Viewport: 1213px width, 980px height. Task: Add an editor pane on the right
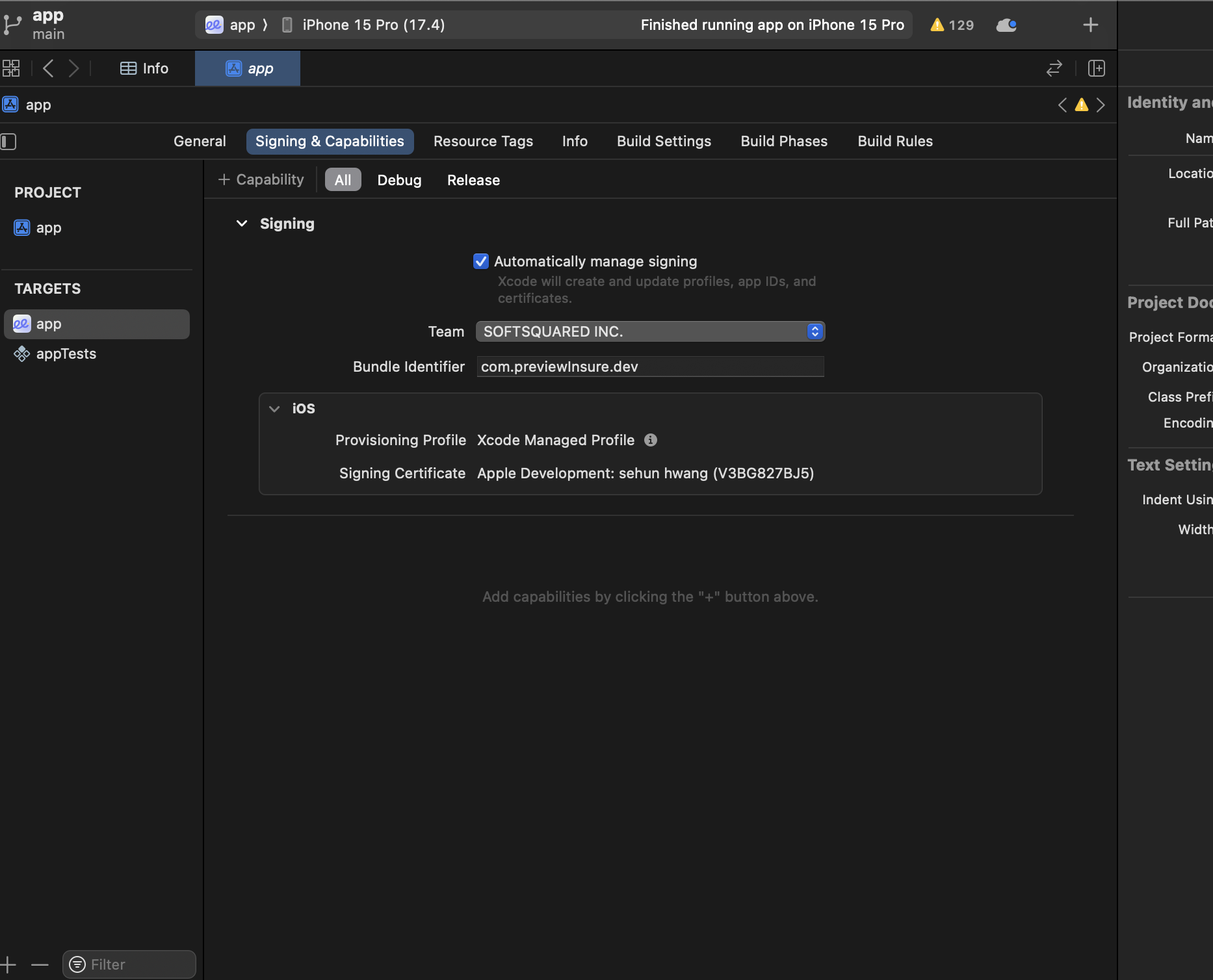coord(1097,68)
